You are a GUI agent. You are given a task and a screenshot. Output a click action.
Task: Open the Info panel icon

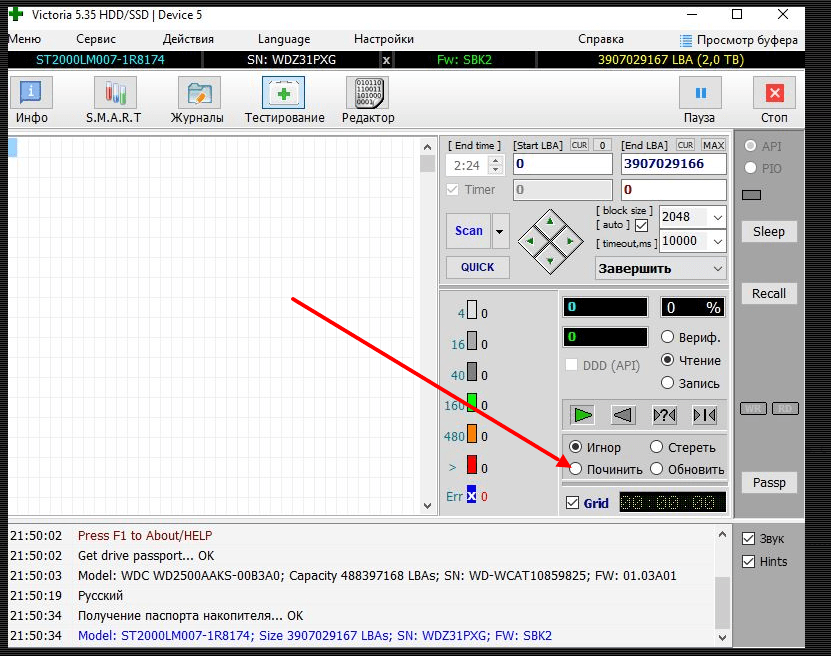point(32,93)
